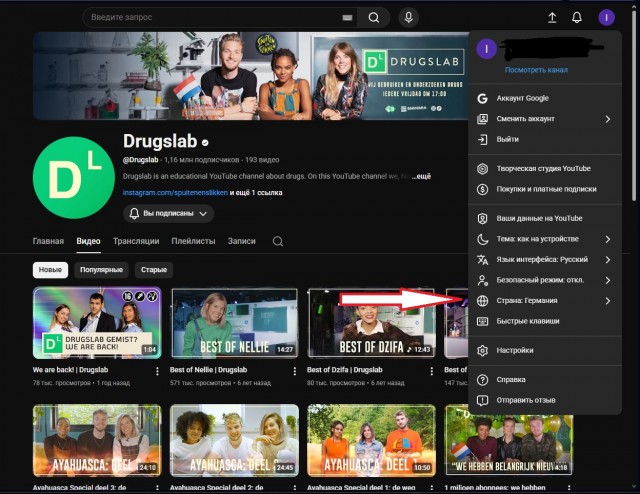Click the globe icon for Страна: Германия
Screen dimensions: 640x494
click(482, 301)
